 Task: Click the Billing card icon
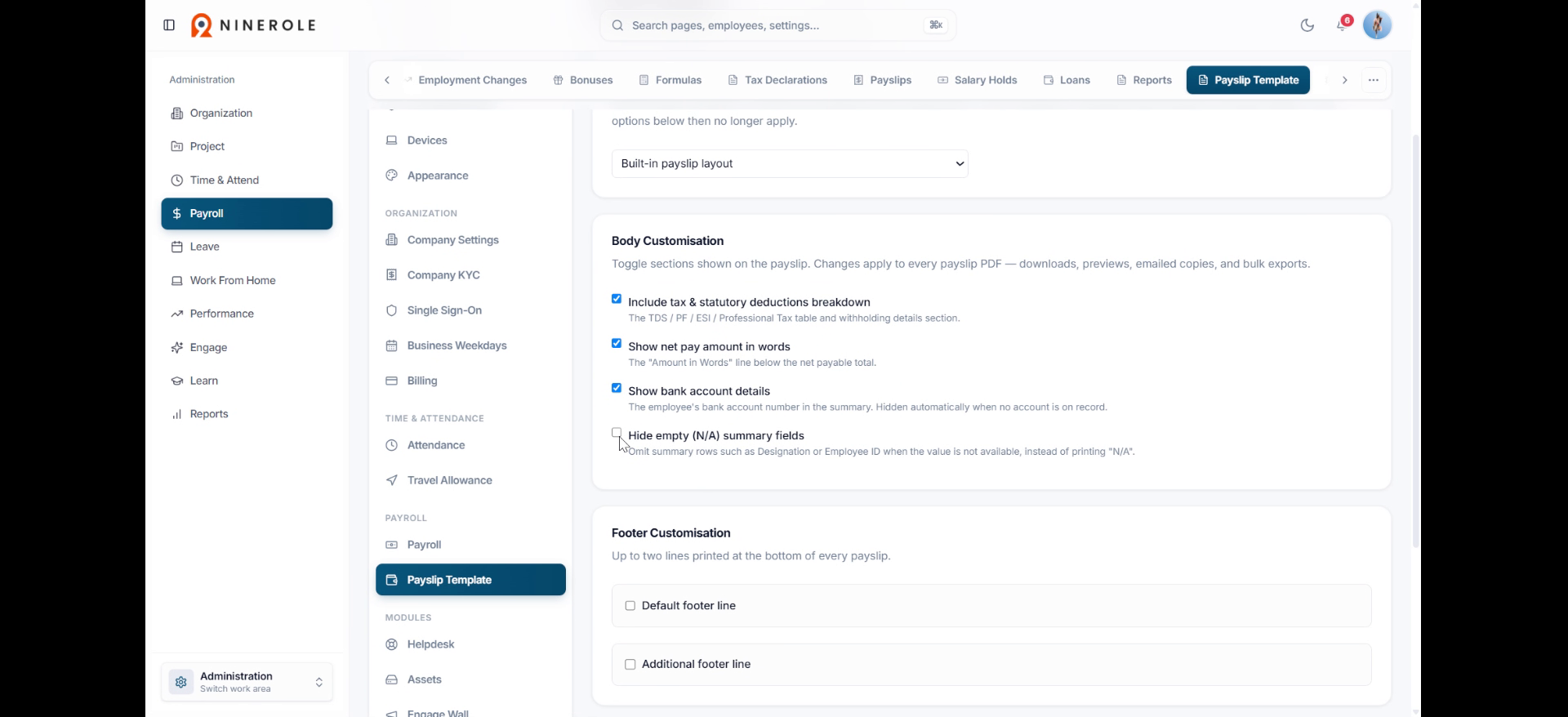click(391, 381)
